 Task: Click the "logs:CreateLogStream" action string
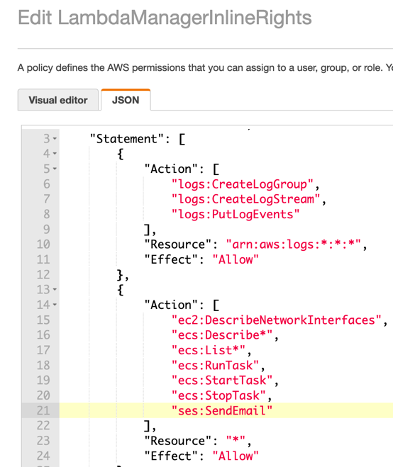click(x=246, y=199)
